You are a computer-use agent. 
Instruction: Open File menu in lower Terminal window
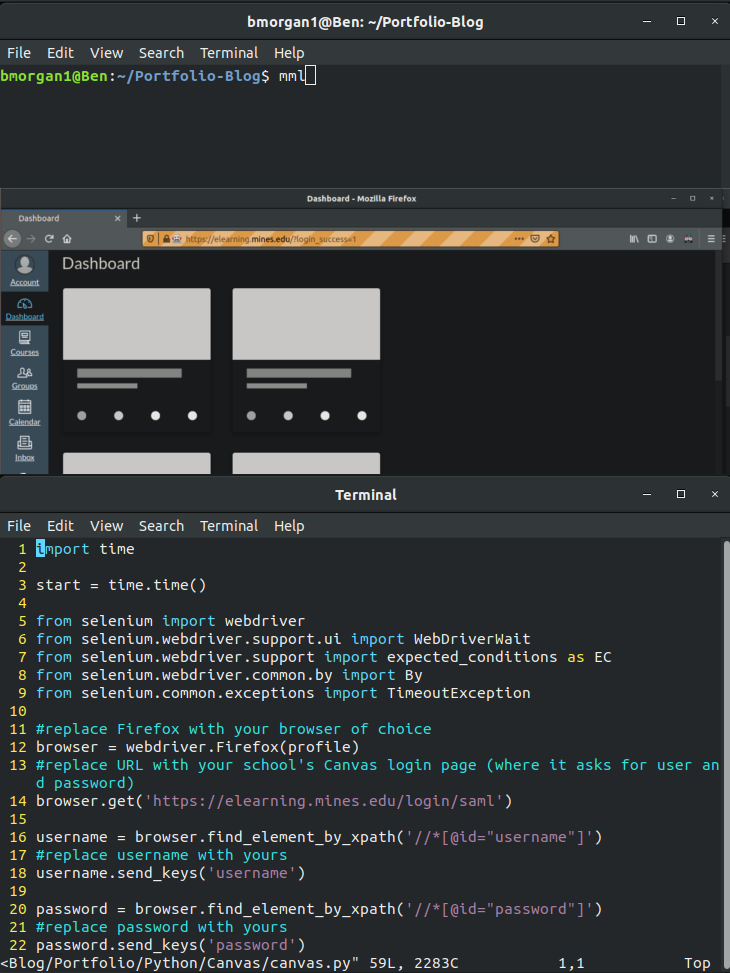point(19,526)
